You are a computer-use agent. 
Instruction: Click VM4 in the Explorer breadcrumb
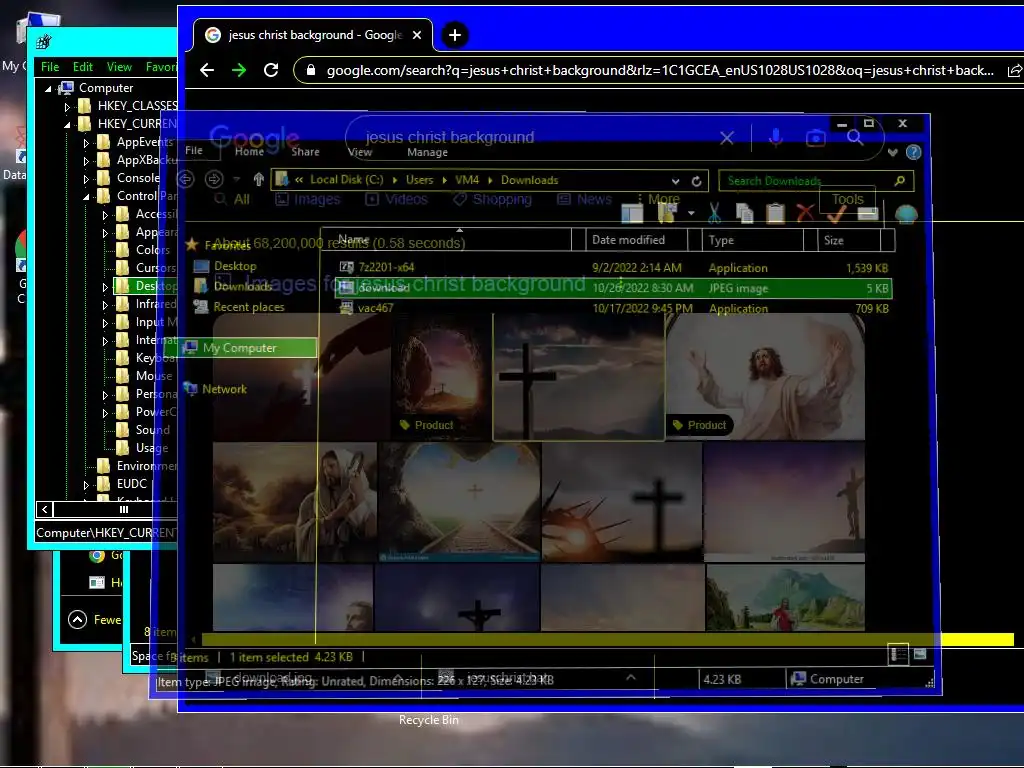tap(467, 180)
